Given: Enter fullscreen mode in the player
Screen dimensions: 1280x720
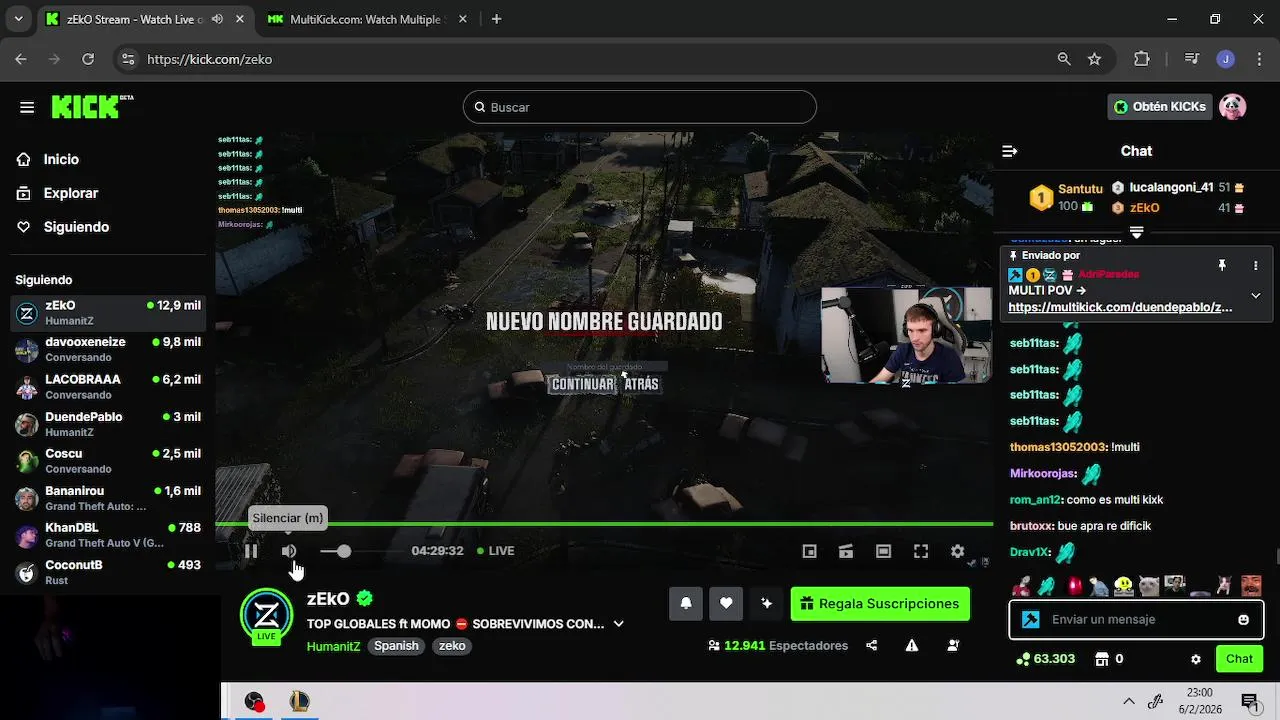Looking at the screenshot, I should click(x=921, y=551).
